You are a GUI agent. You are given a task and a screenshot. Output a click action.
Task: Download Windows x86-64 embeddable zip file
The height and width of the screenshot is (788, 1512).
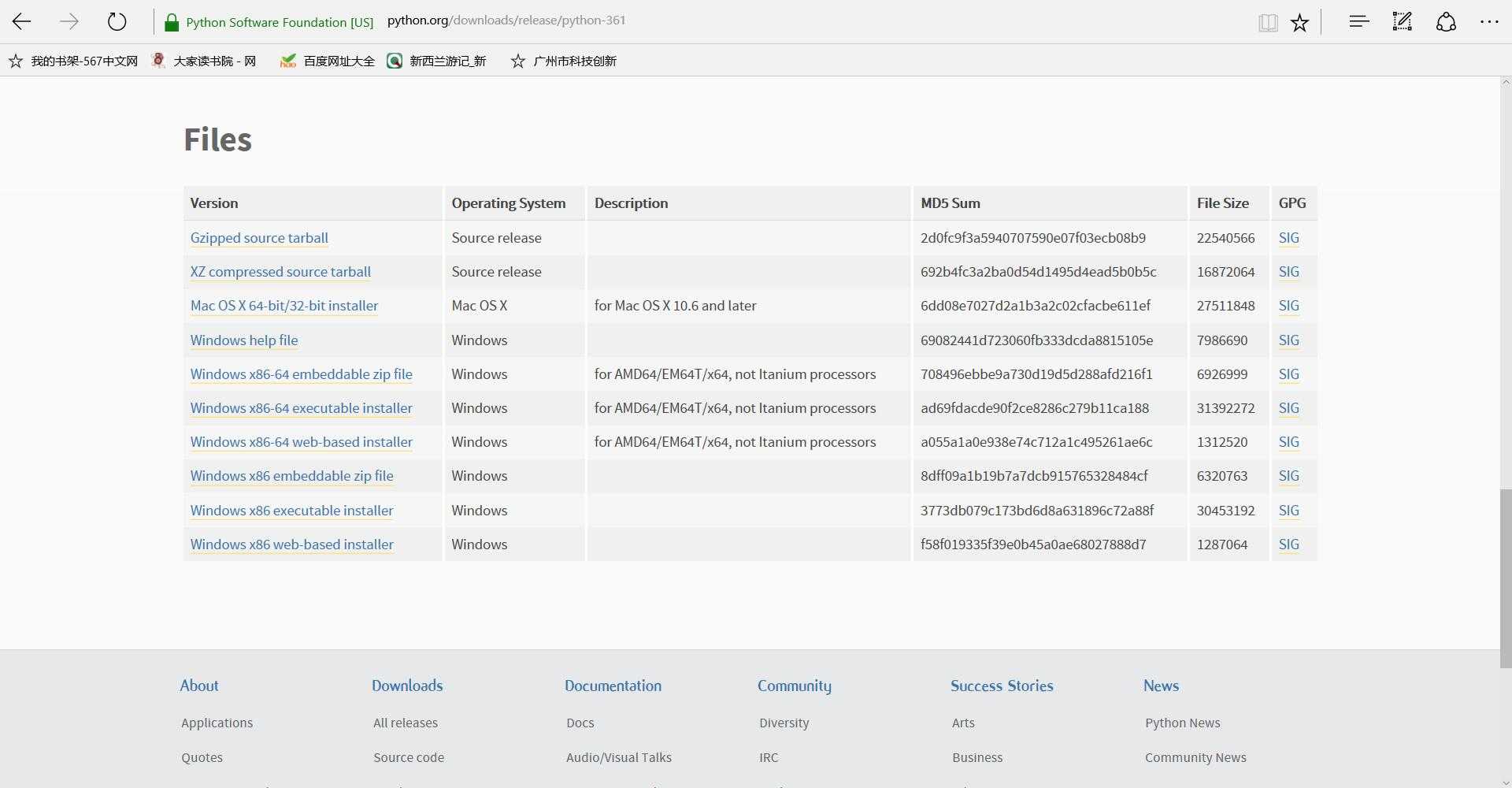pos(302,374)
